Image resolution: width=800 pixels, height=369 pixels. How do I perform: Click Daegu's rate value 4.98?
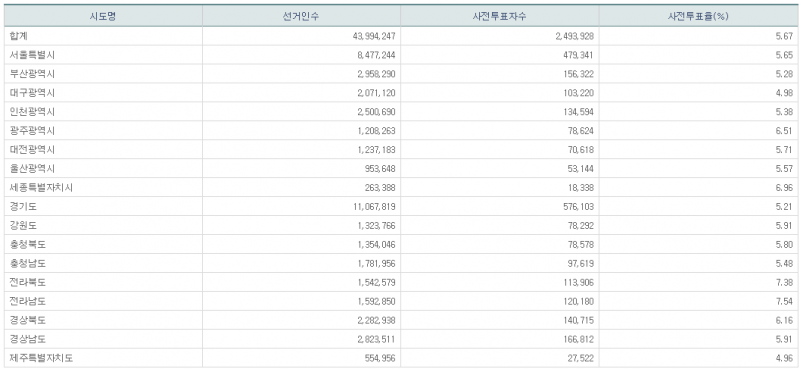[x=784, y=93]
